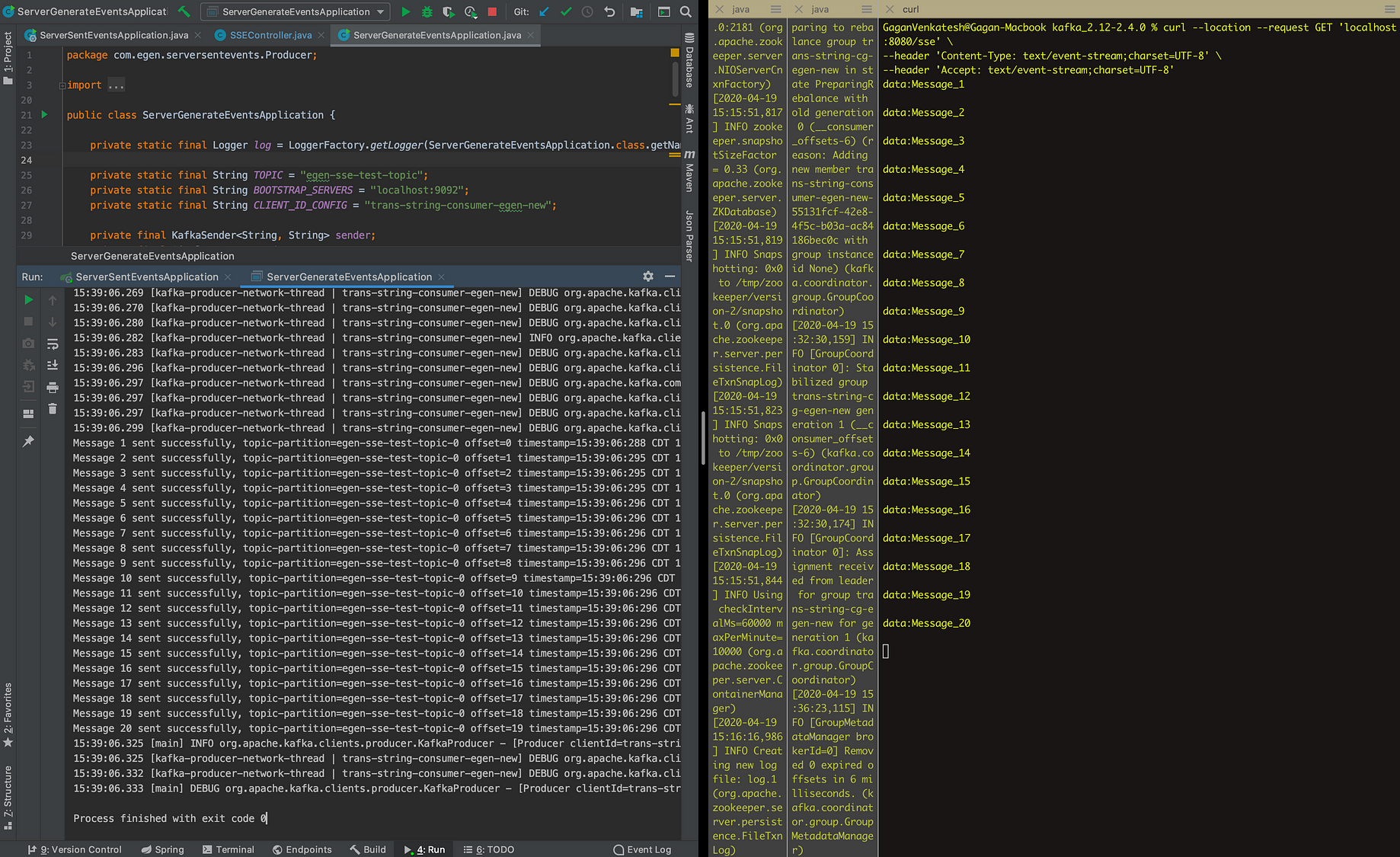Click the yellow inspection warning indicator
Image resolution: width=1400 pixels, height=857 pixels.
click(675, 53)
